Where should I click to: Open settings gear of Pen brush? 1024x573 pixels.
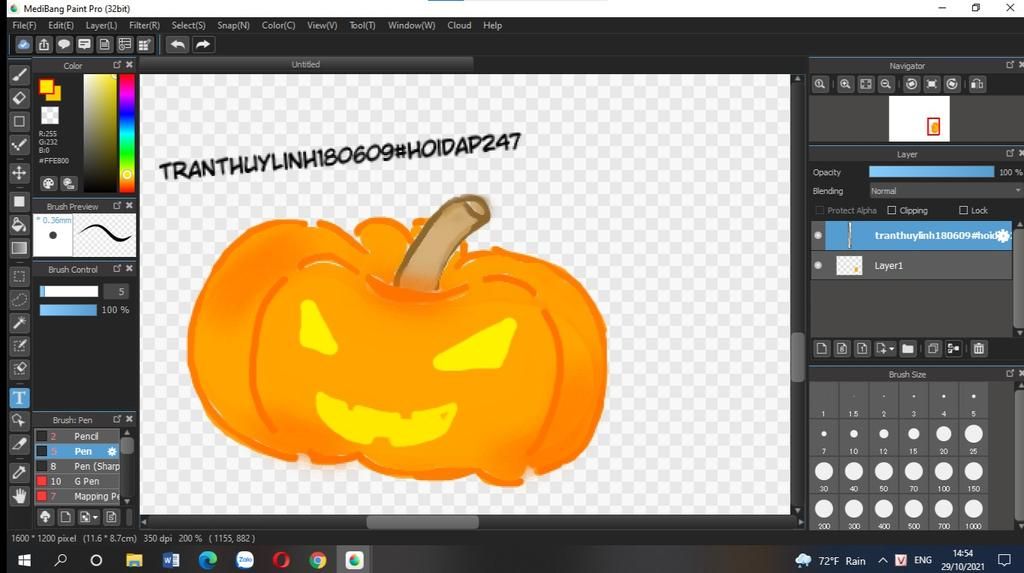click(112, 451)
